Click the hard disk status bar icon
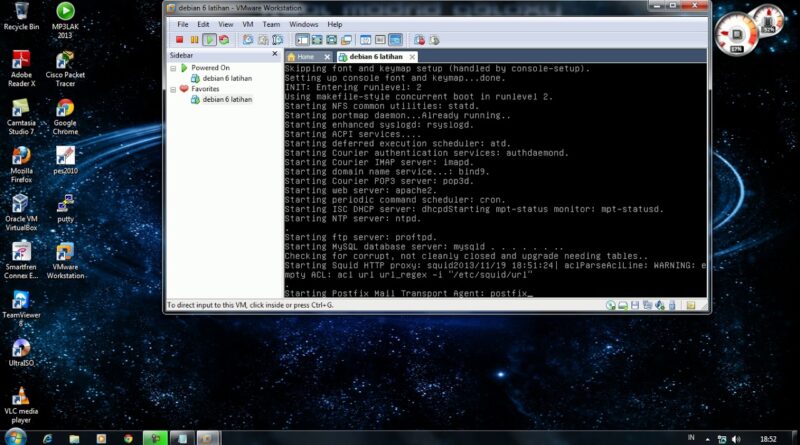This screenshot has height=445, width=800. [x=622, y=305]
